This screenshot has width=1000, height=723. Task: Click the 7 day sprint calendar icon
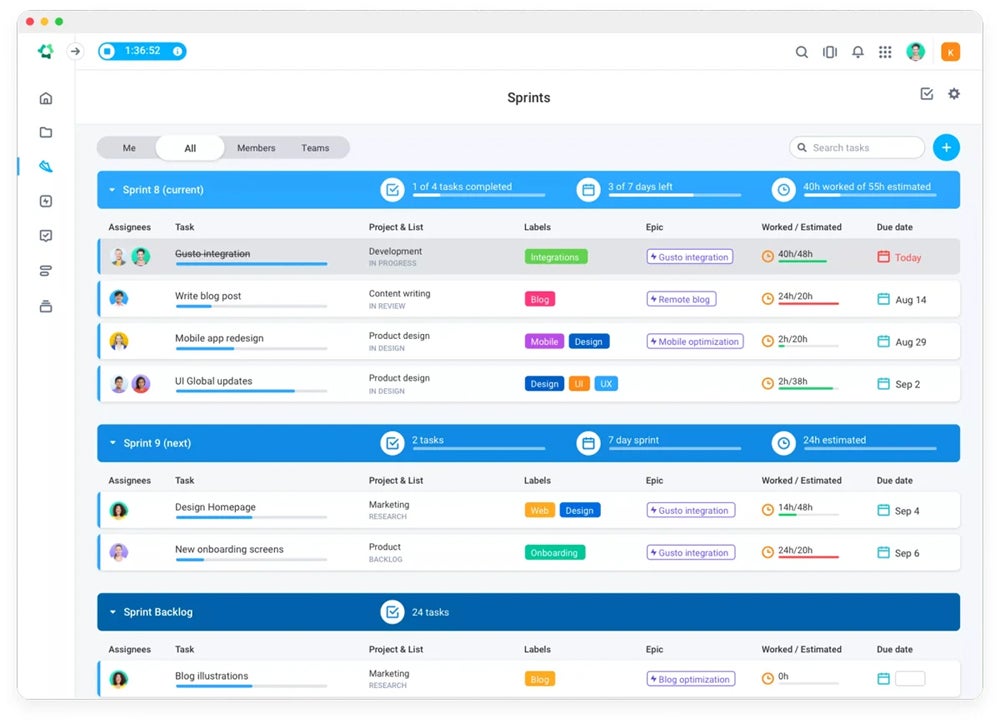click(588, 443)
